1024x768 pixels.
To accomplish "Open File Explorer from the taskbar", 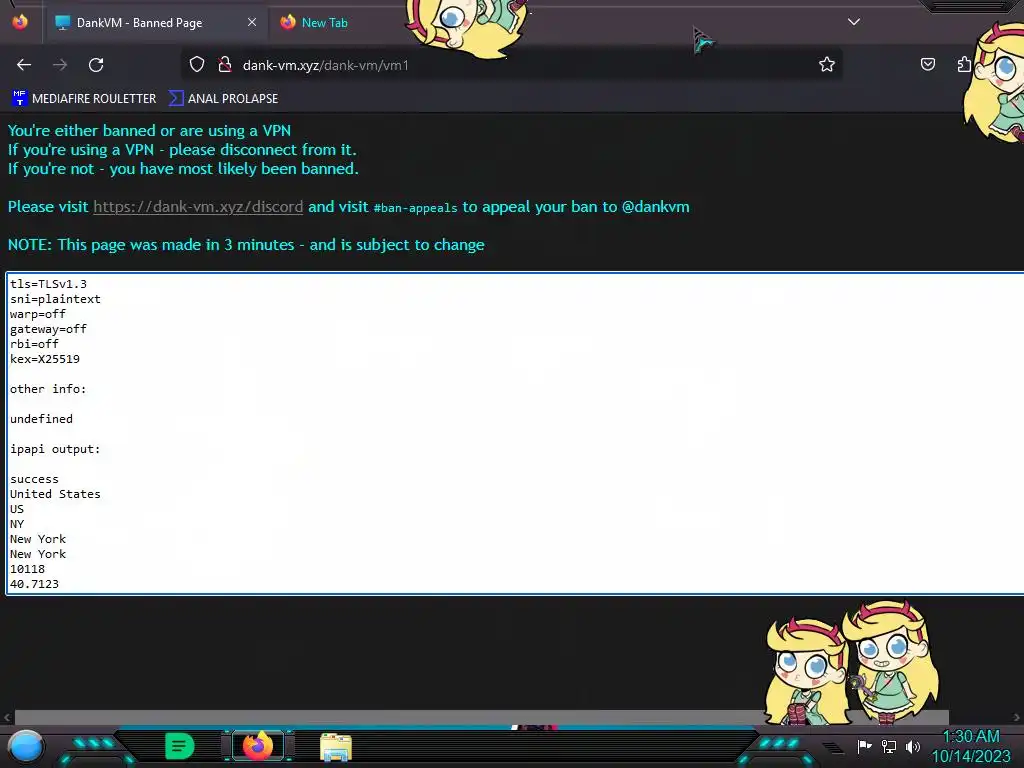I will coord(336,747).
